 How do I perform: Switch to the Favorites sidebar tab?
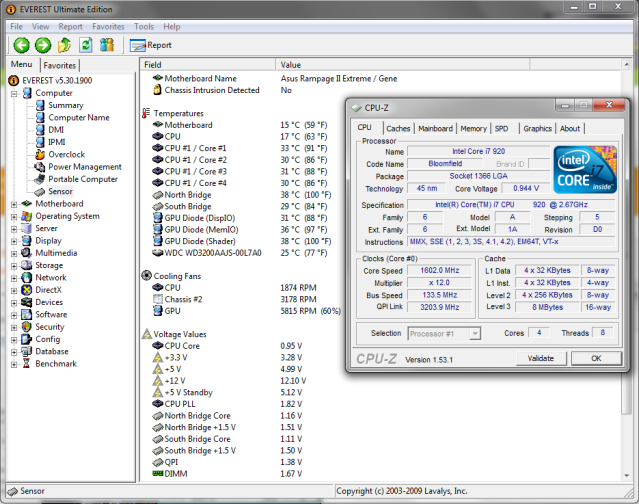coord(60,65)
